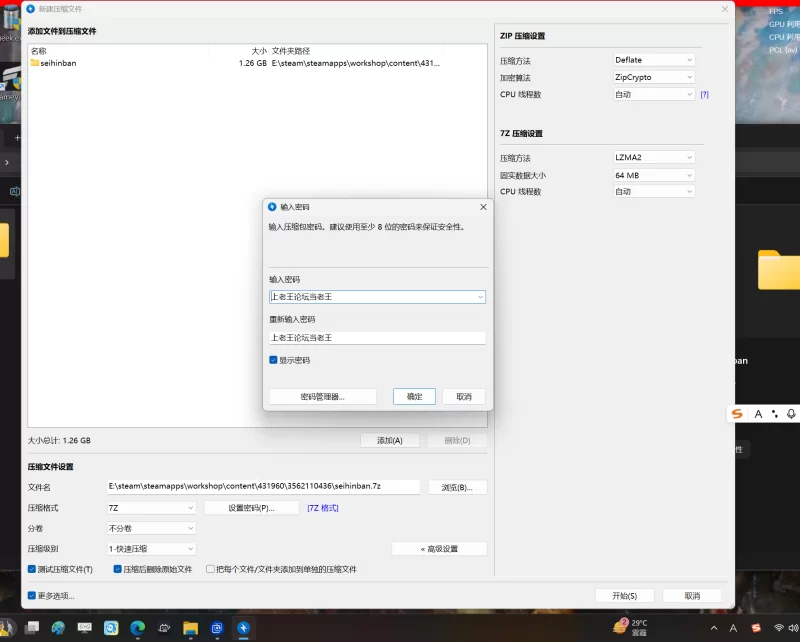Collapse settings with « 高级设置 button
Viewport: 800px width, 642px height.
(x=439, y=549)
